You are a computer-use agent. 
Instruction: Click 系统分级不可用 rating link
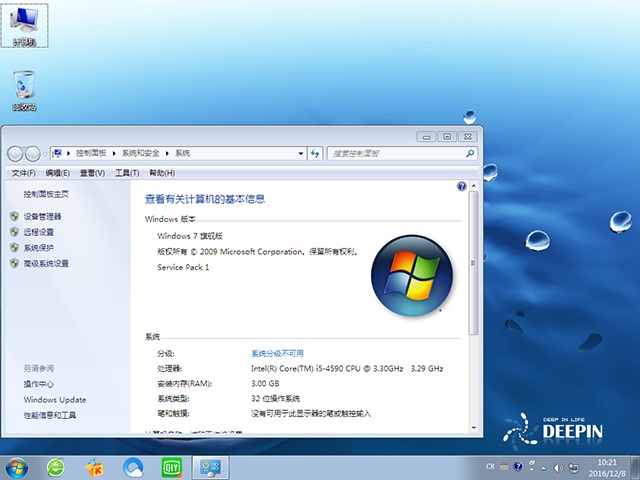[x=278, y=353]
